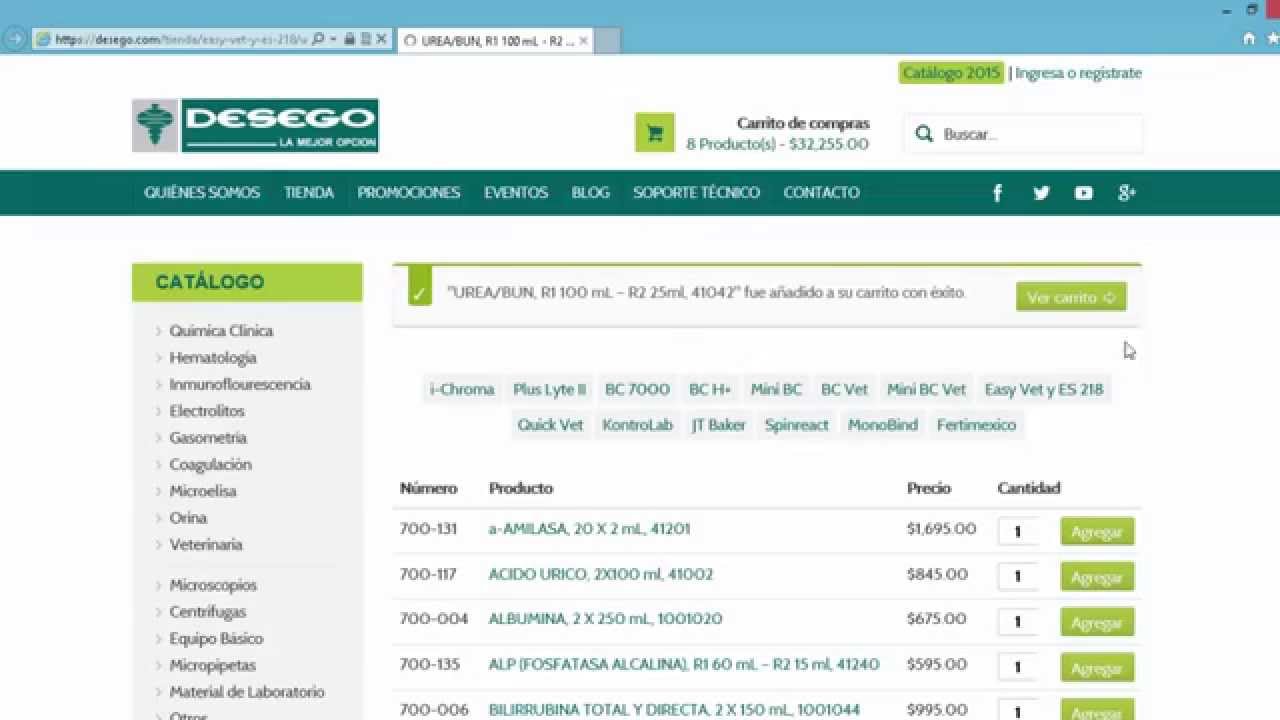
Task: Open Equipo Básico catalog category
Action: pyautogui.click(x=216, y=639)
